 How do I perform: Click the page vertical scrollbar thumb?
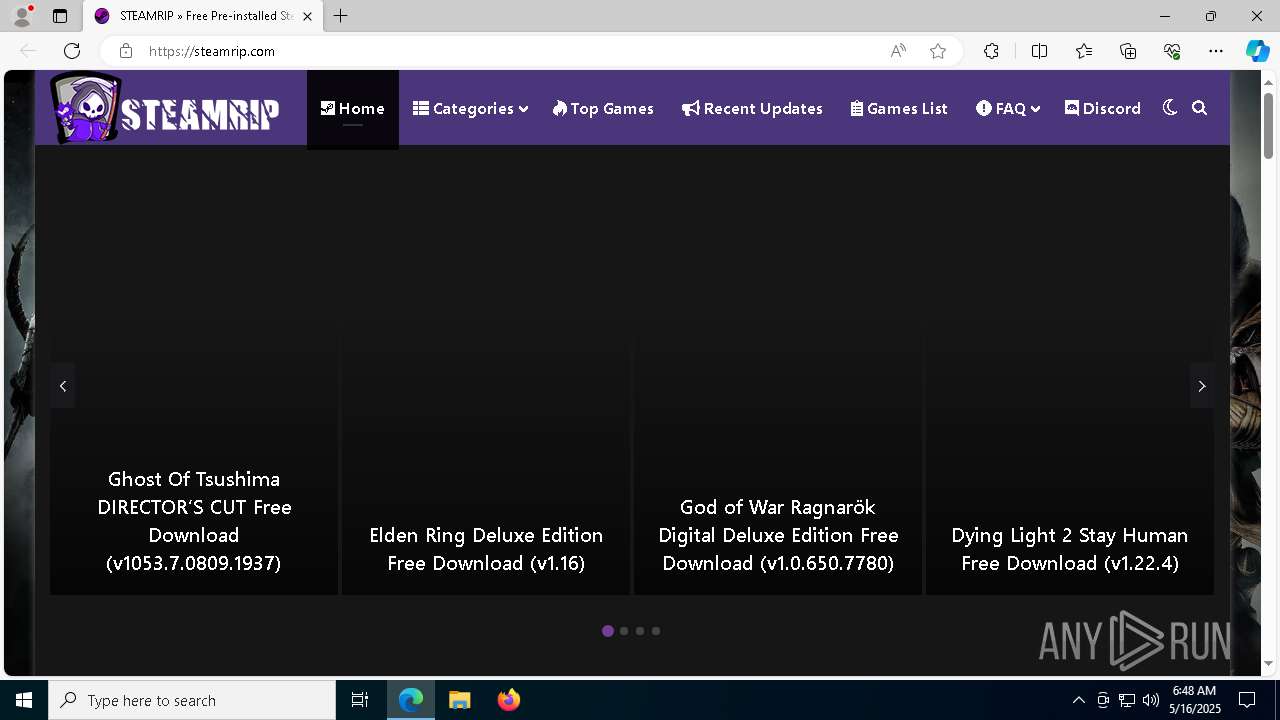pos(1268,125)
